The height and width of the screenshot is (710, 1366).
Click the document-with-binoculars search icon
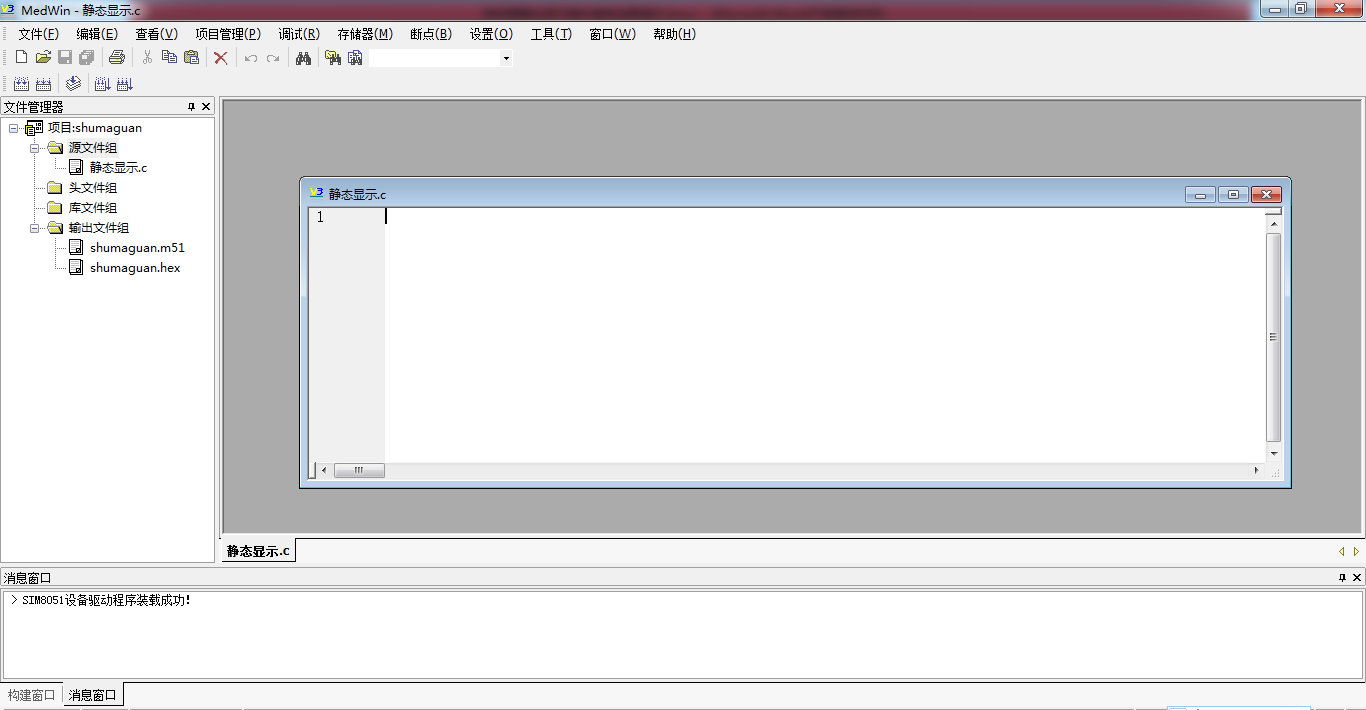pyautogui.click(x=355, y=58)
